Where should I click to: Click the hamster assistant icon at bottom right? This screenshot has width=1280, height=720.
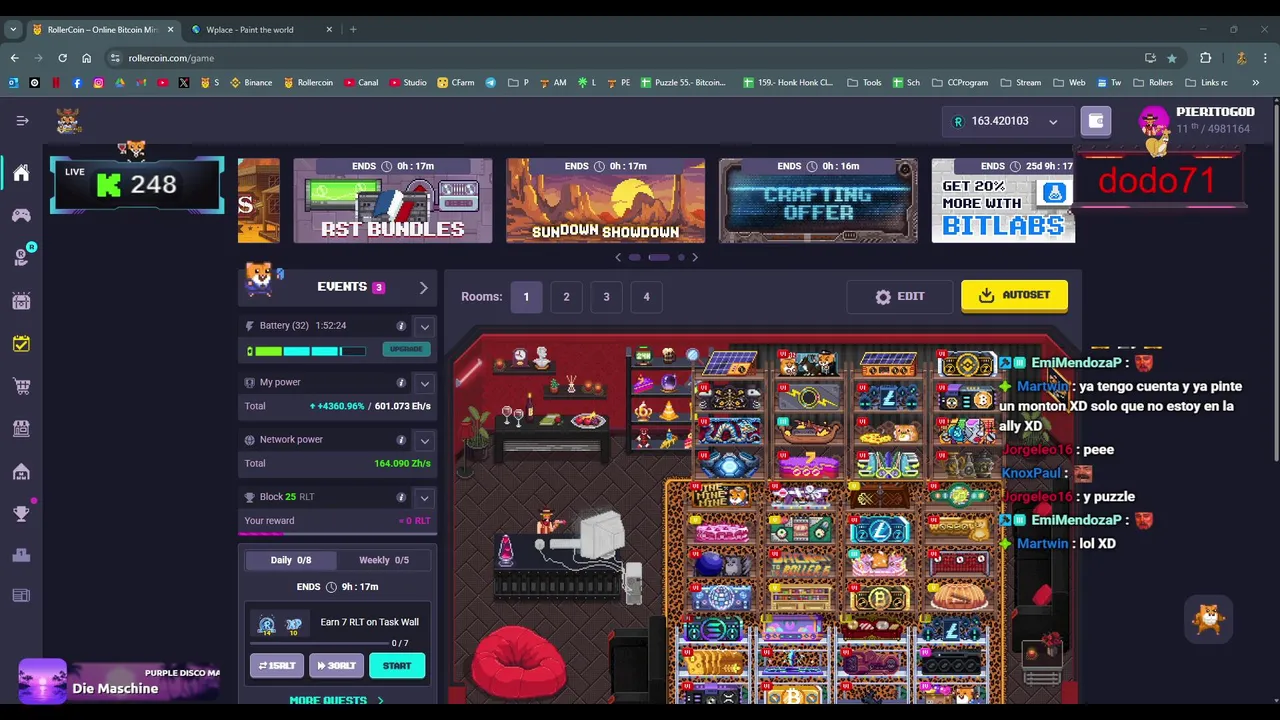click(x=1208, y=620)
